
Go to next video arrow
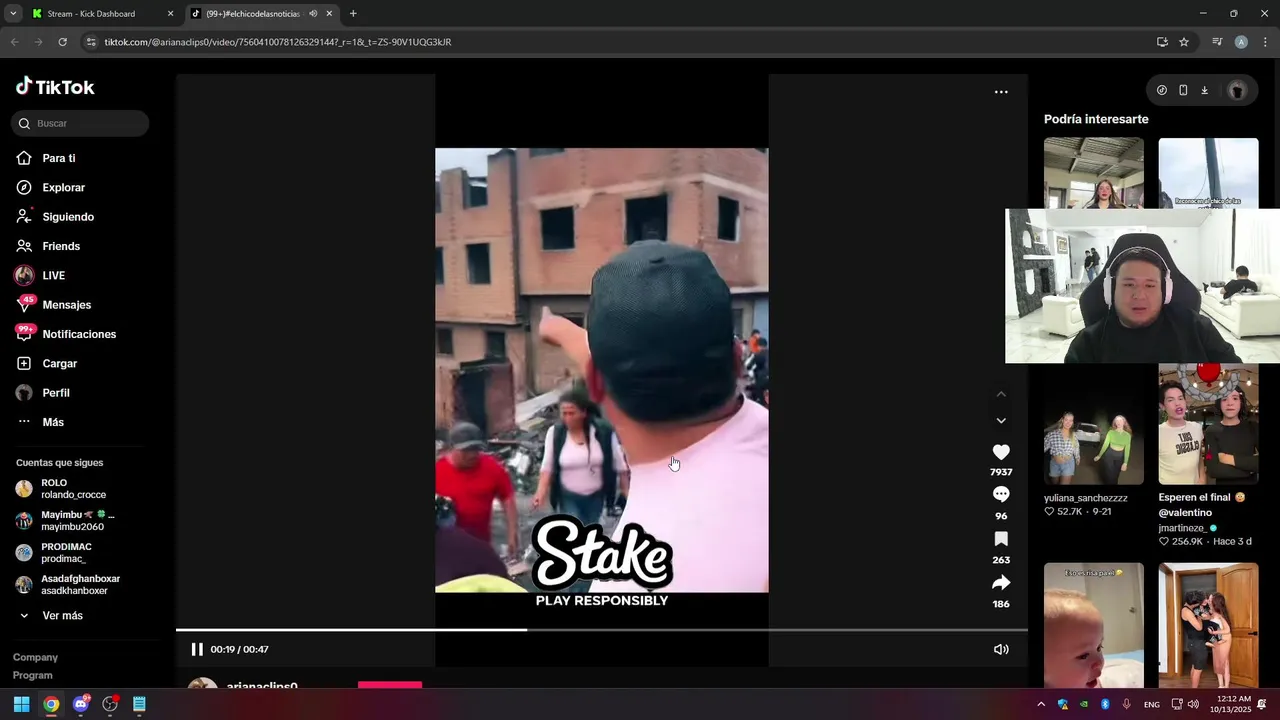[x=1001, y=421]
